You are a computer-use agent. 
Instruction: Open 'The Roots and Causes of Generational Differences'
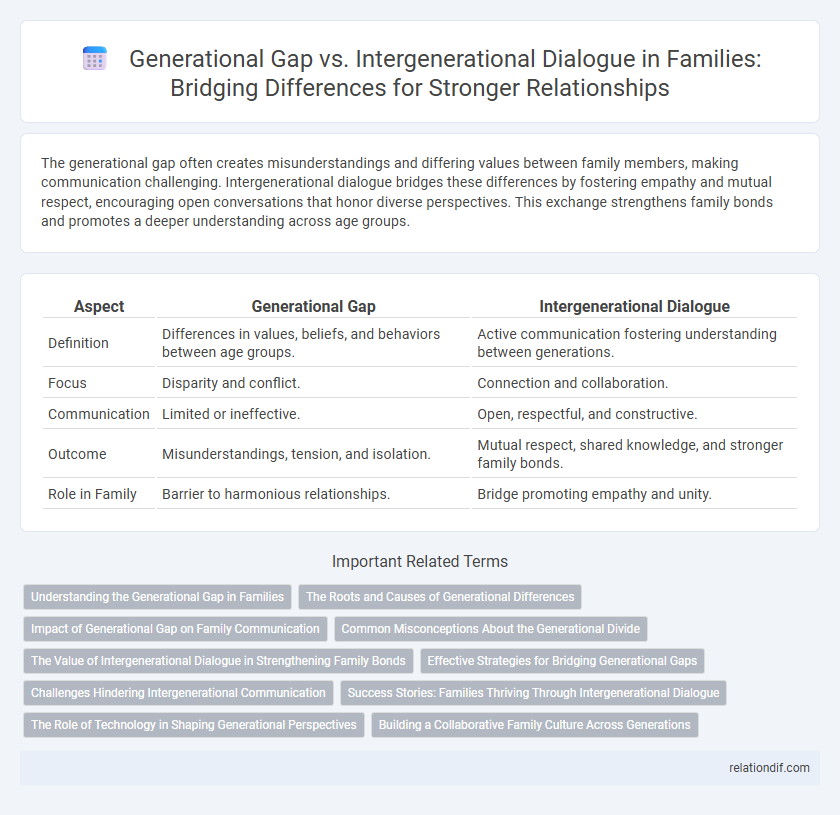pyautogui.click(x=440, y=597)
